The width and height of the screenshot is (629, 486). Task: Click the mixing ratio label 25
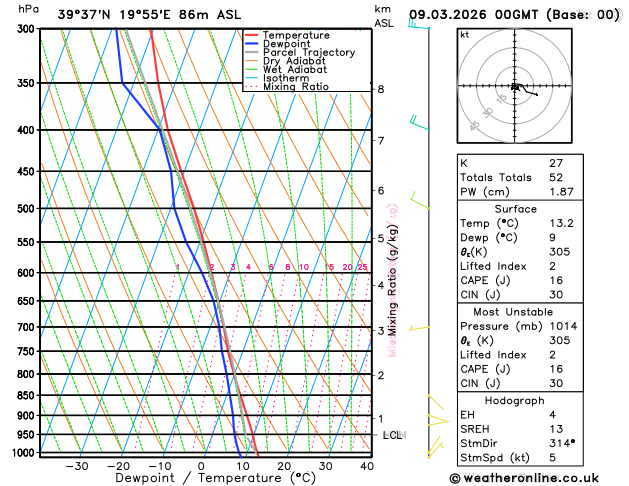pyautogui.click(x=362, y=267)
